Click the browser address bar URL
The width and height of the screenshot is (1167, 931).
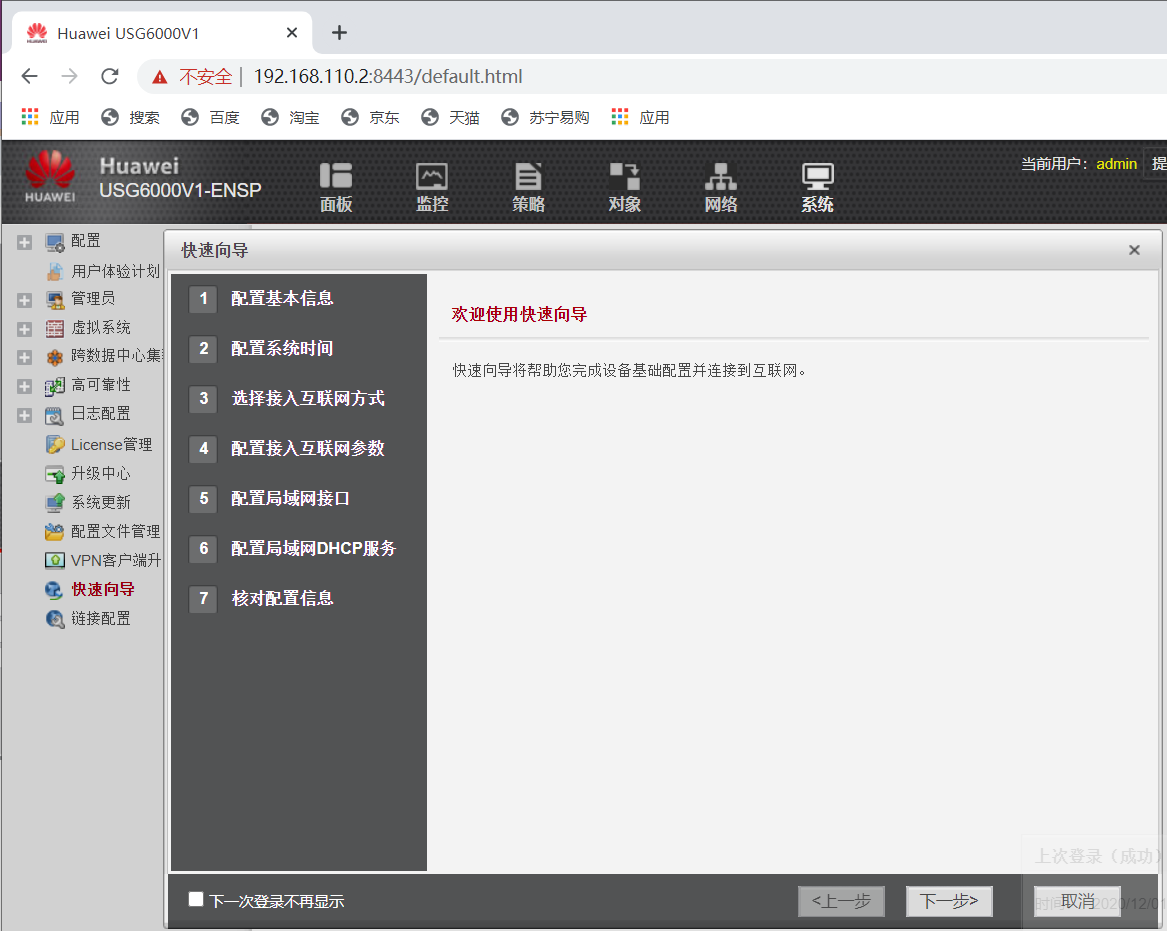click(x=390, y=75)
